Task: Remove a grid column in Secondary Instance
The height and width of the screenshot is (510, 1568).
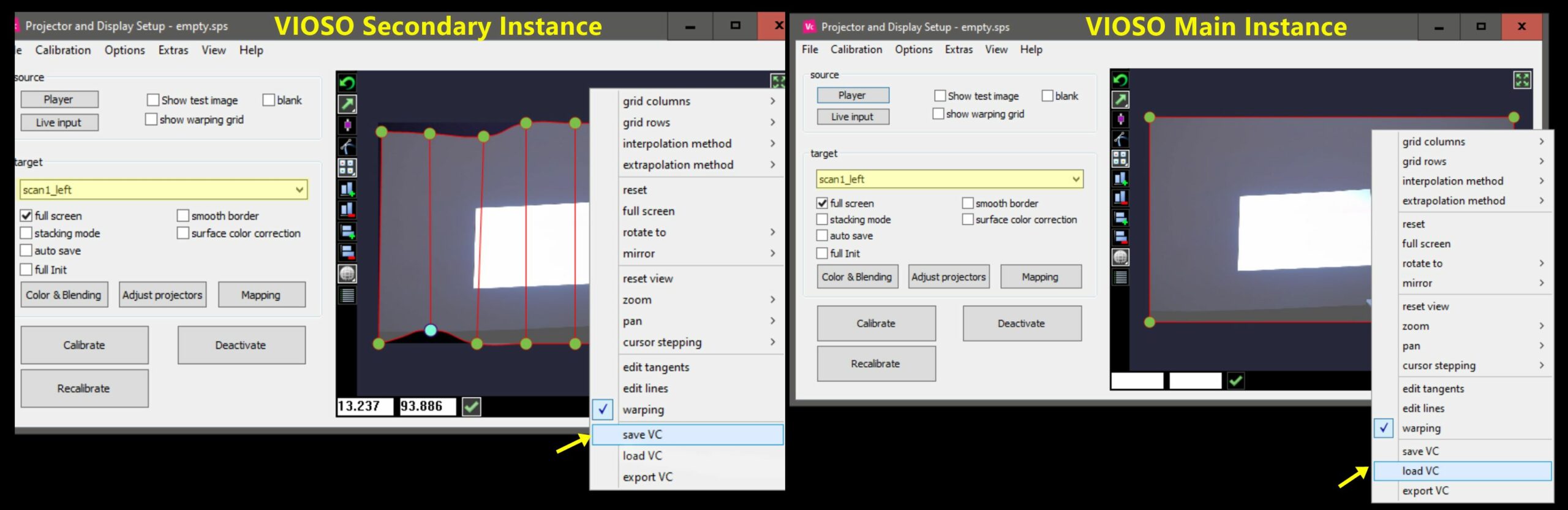Action: [347, 210]
